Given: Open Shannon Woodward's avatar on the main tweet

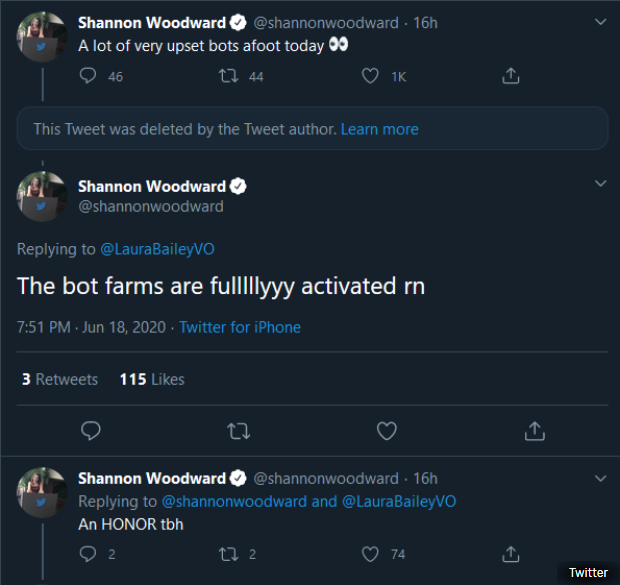Looking at the screenshot, I should point(42,195).
